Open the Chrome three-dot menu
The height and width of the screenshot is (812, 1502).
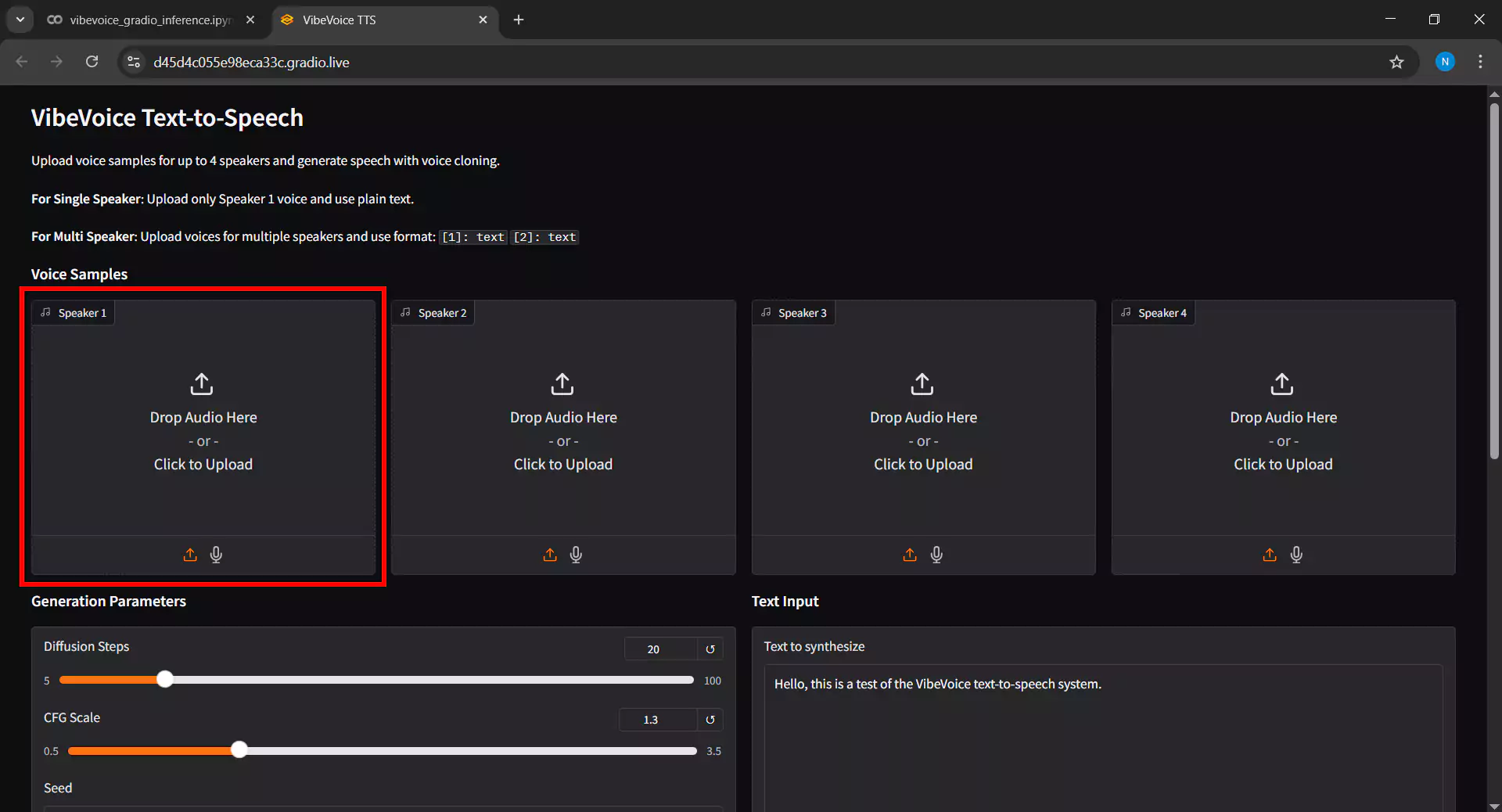pos(1481,62)
